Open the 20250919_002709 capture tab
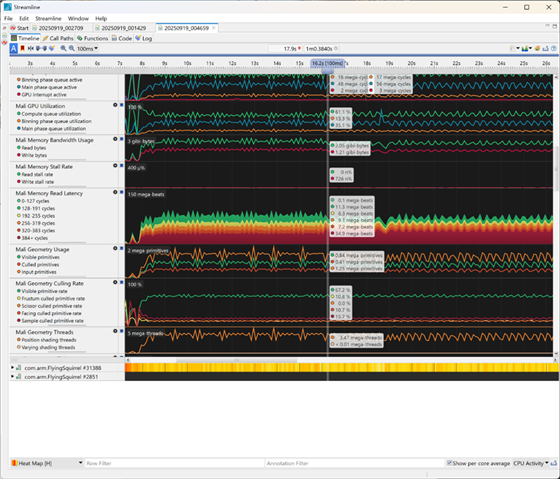Screen dimensions: 560x479 point(58,28)
